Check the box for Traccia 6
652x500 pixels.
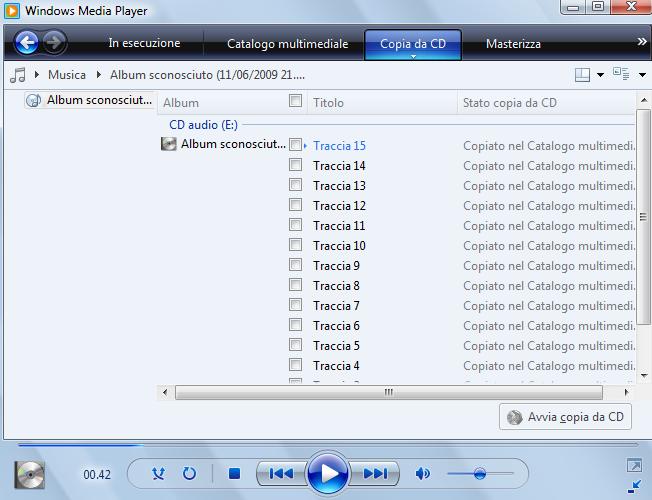(x=295, y=324)
